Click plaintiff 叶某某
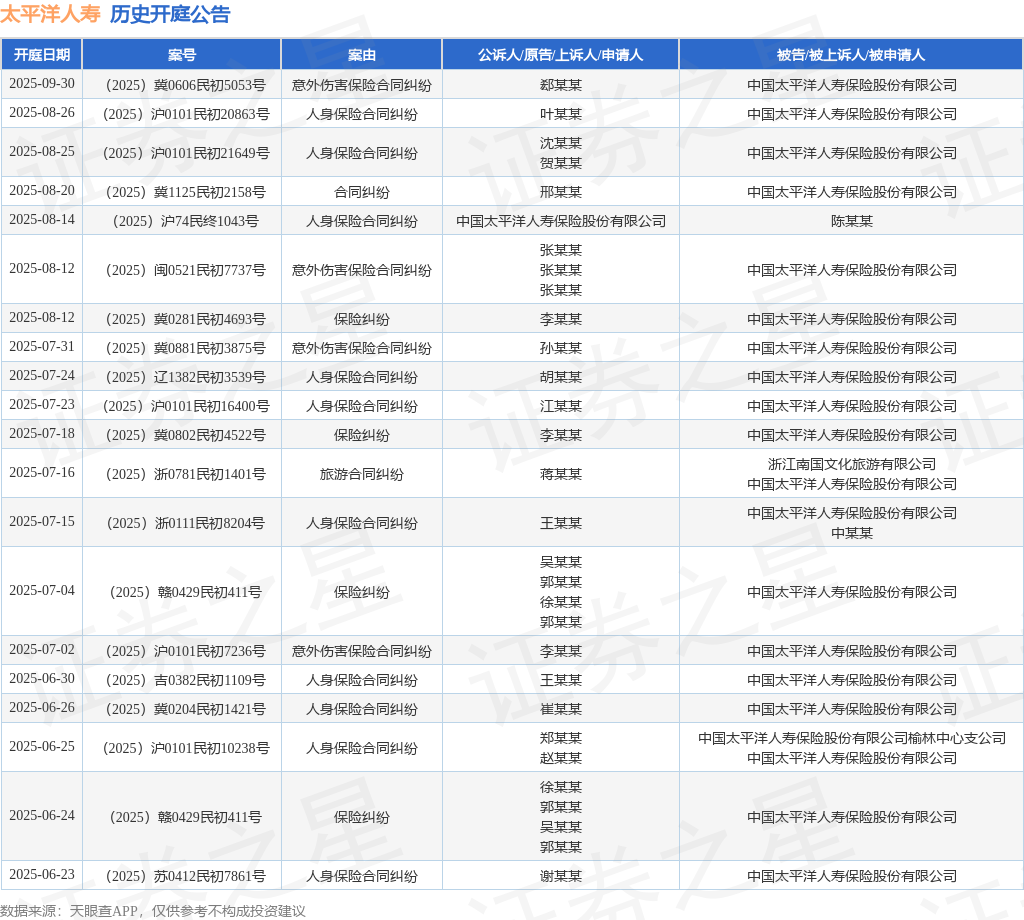Image resolution: width=1024 pixels, height=920 pixels. click(560, 114)
